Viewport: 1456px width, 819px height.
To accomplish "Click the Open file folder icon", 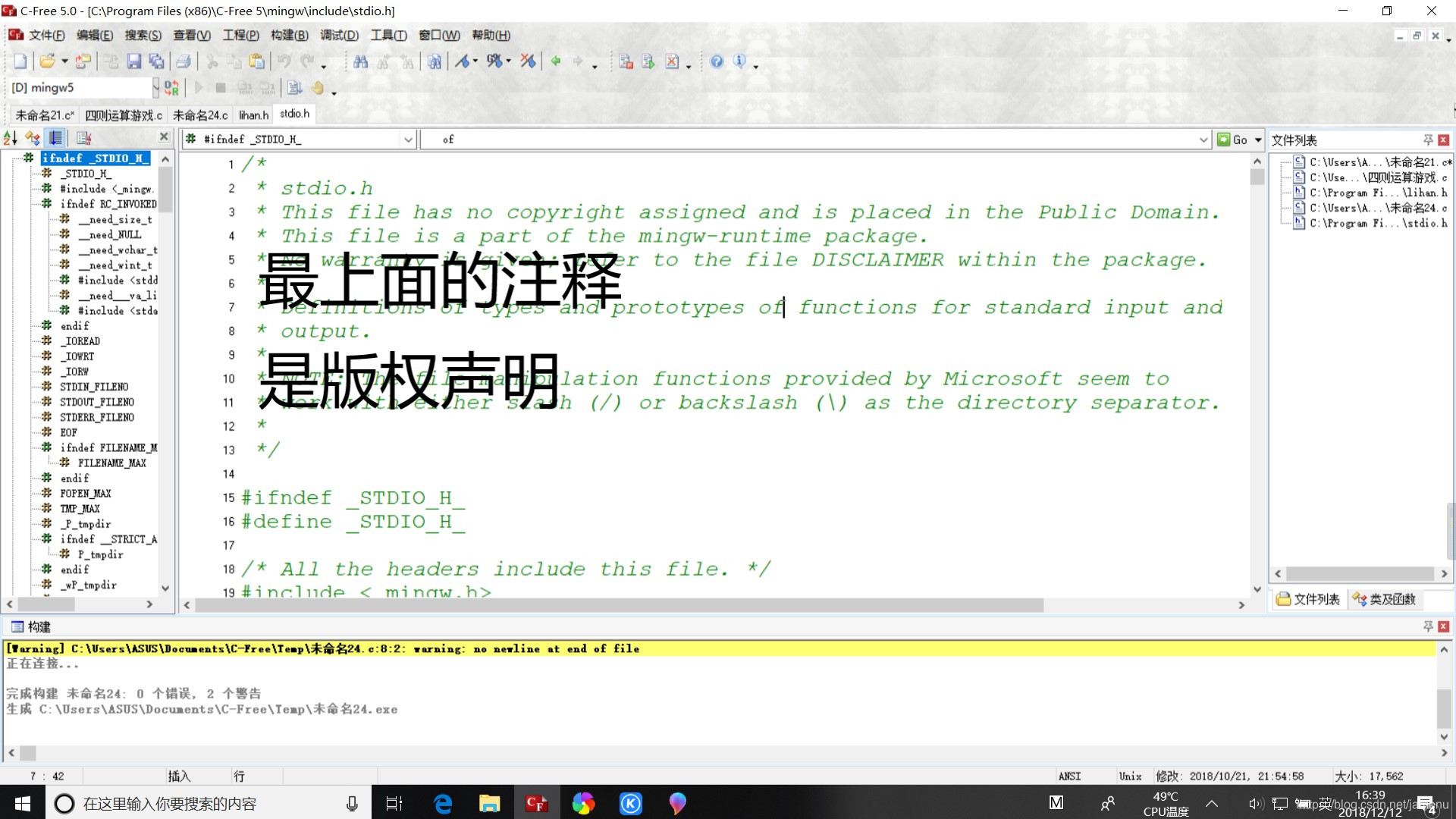I will tap(47, 61).
